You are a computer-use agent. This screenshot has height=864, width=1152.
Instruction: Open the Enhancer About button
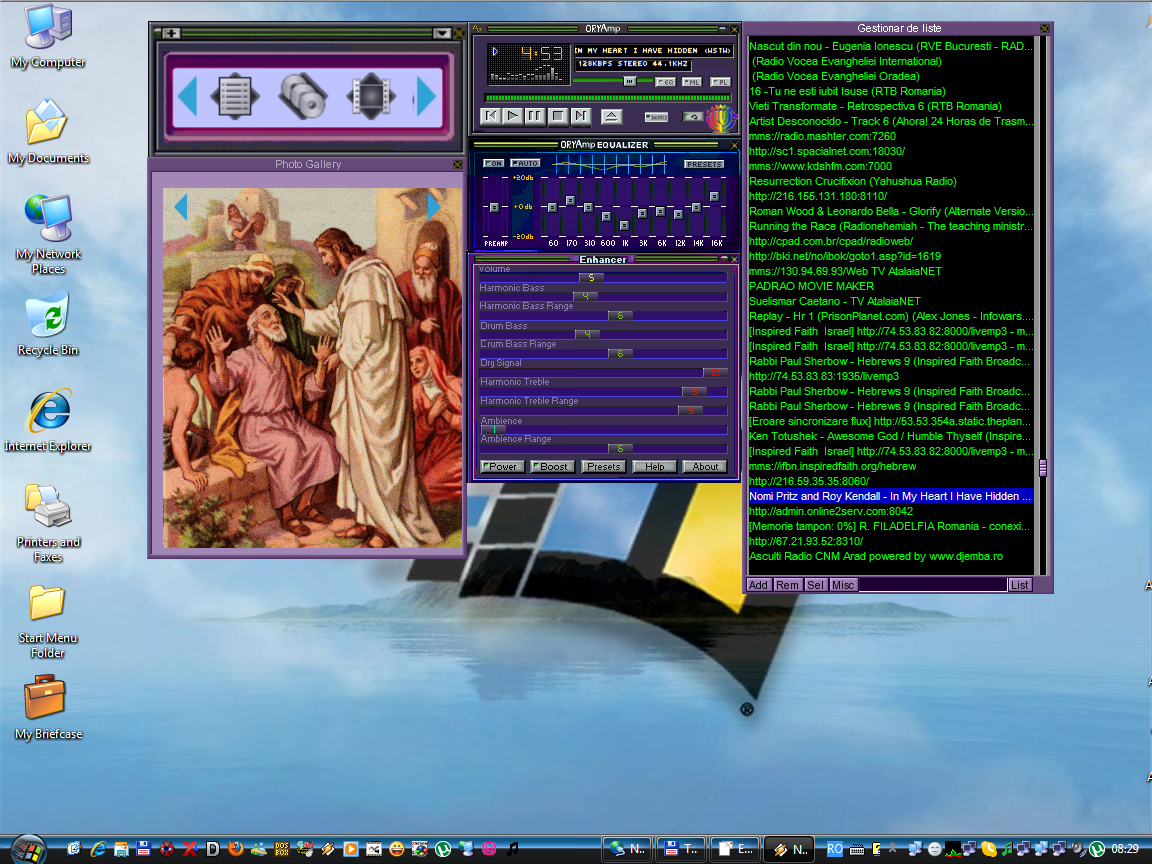click(x=706, y=467)
